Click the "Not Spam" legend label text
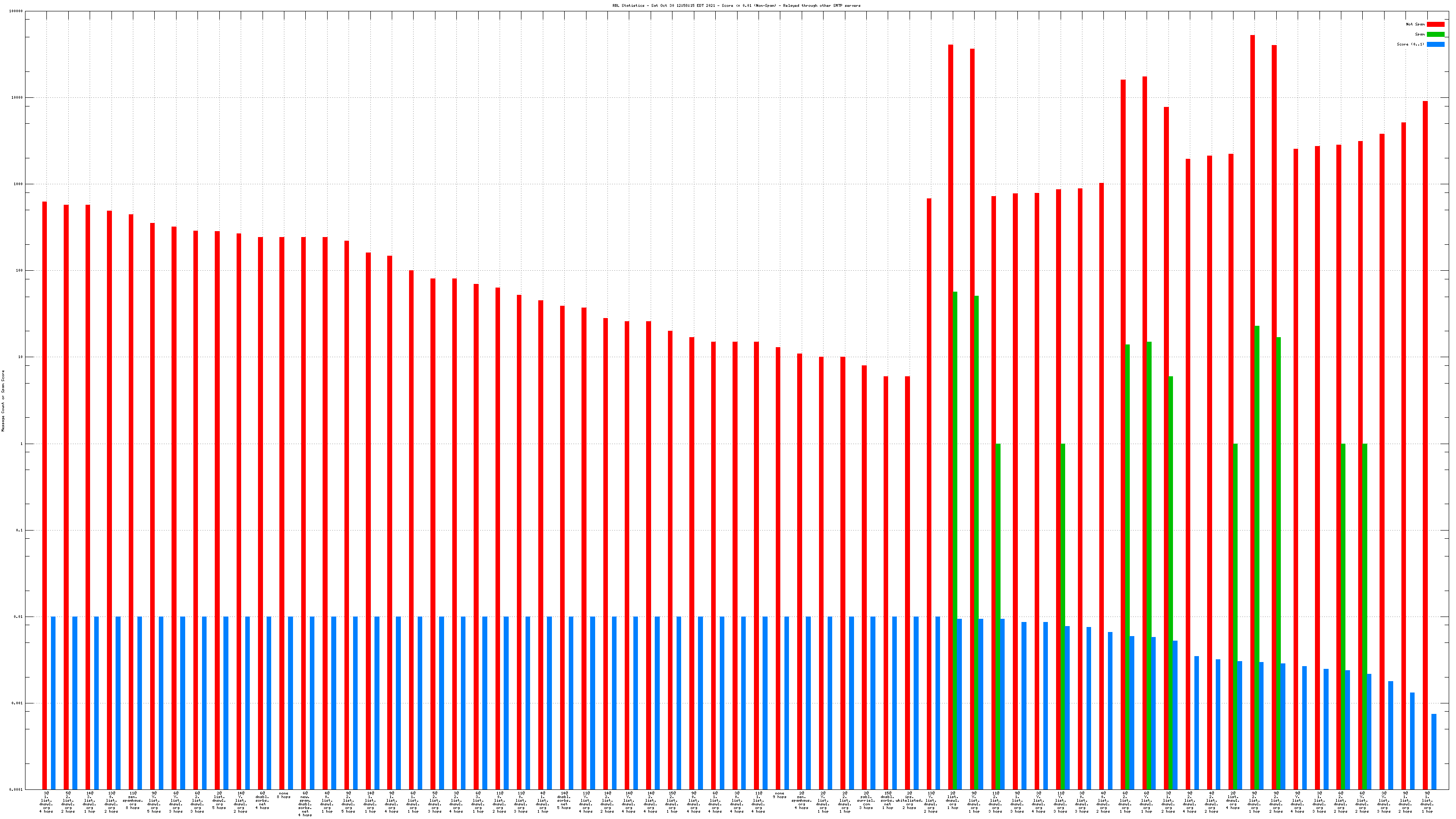1456x819 pixels. 1415,24
